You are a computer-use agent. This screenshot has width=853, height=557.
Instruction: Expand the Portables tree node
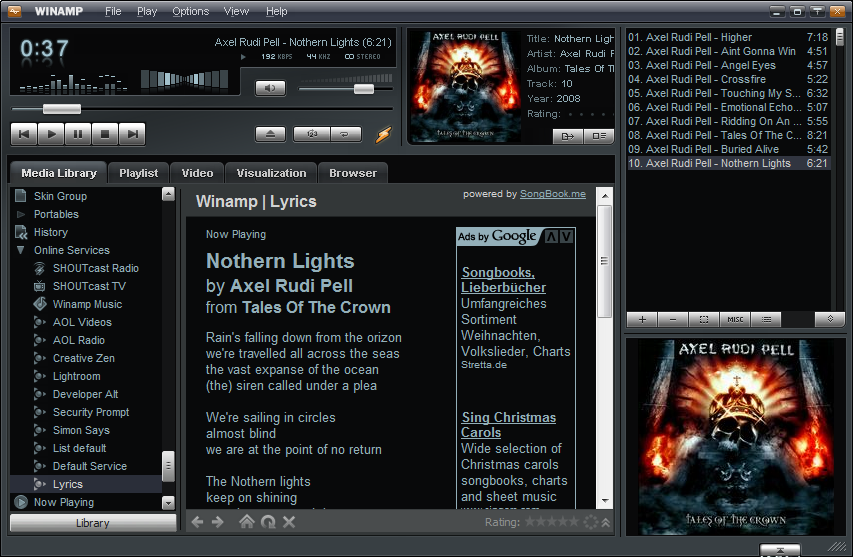click(21, 214)
